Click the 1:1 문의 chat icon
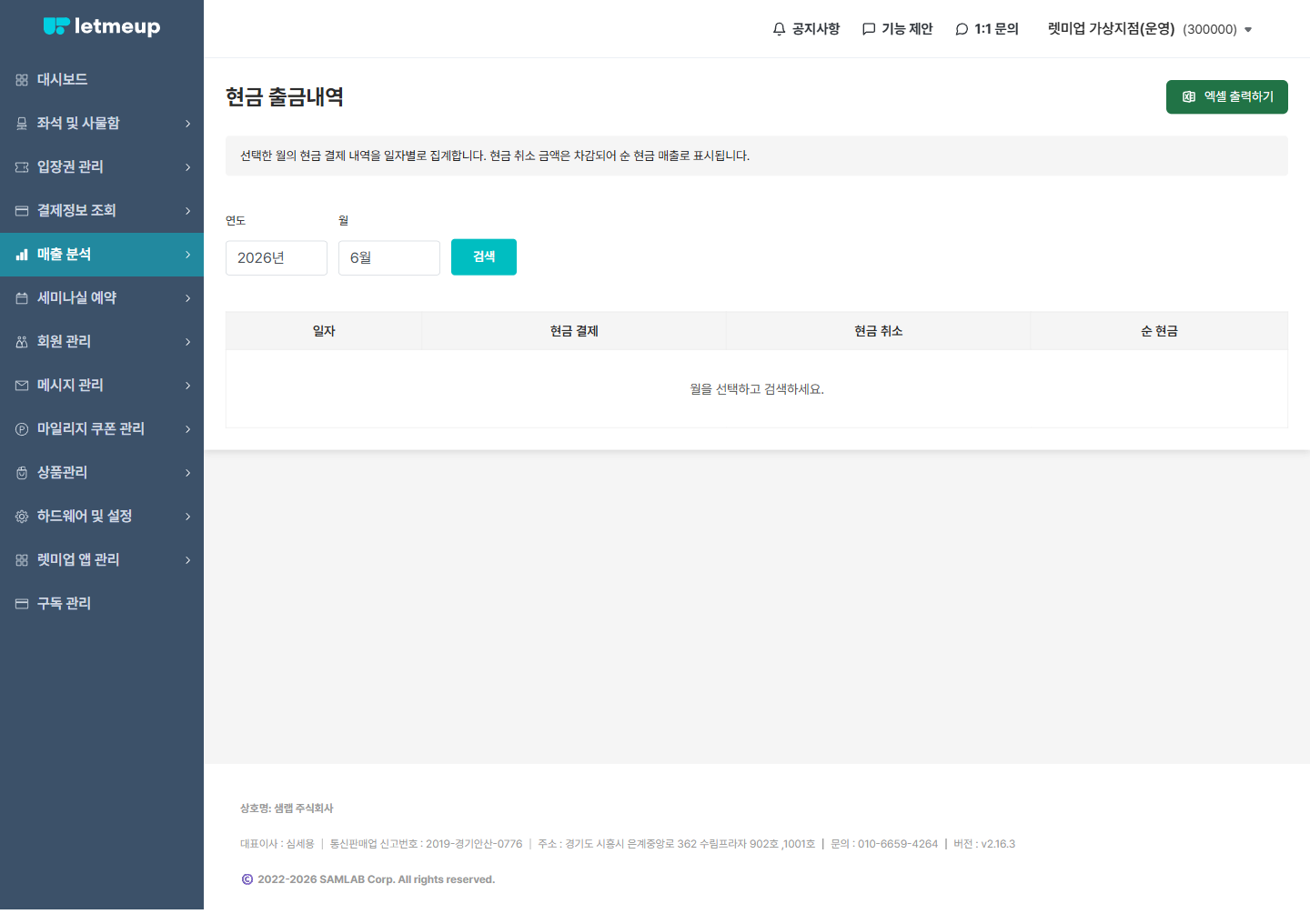The width and height of the screenshot is (1310, 924). pos(962,29)
